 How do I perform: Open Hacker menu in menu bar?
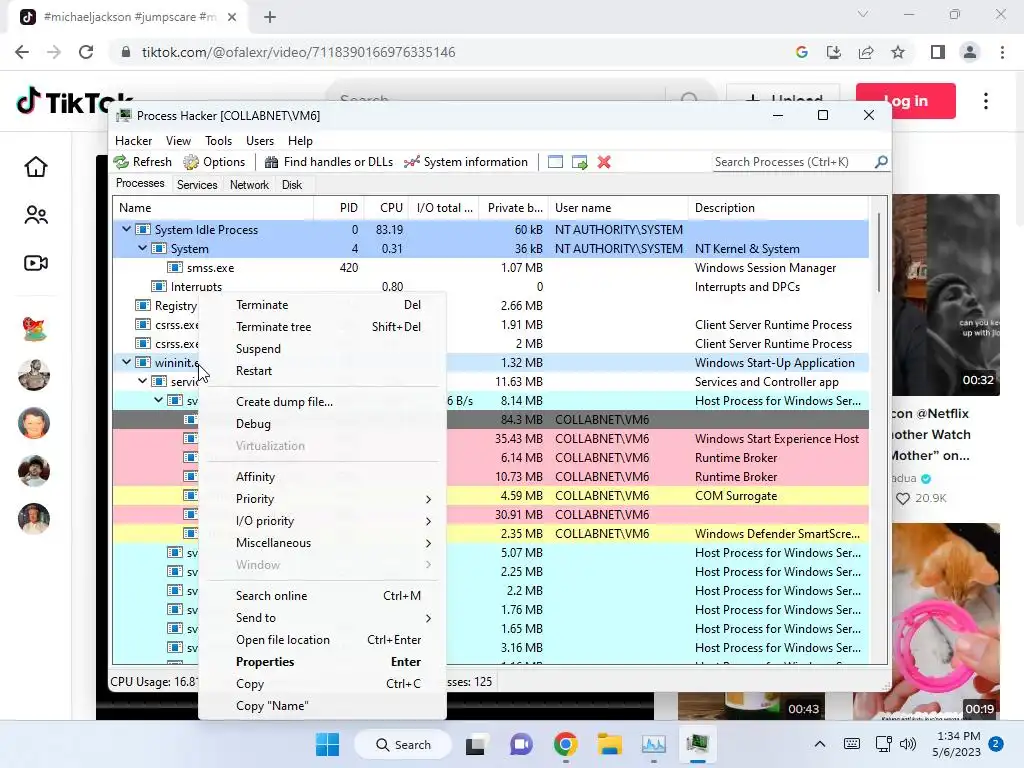tap(133, 140)
